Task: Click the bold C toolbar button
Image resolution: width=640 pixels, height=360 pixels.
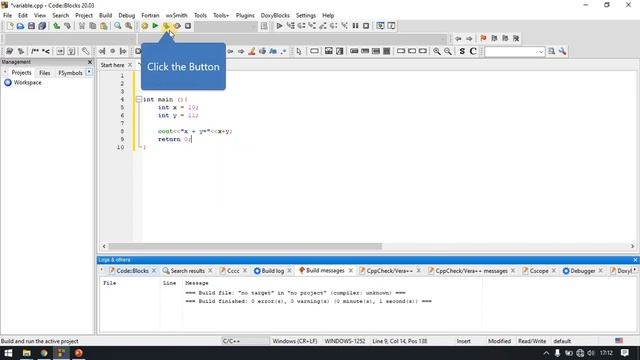Action: [x=473, y=51]
